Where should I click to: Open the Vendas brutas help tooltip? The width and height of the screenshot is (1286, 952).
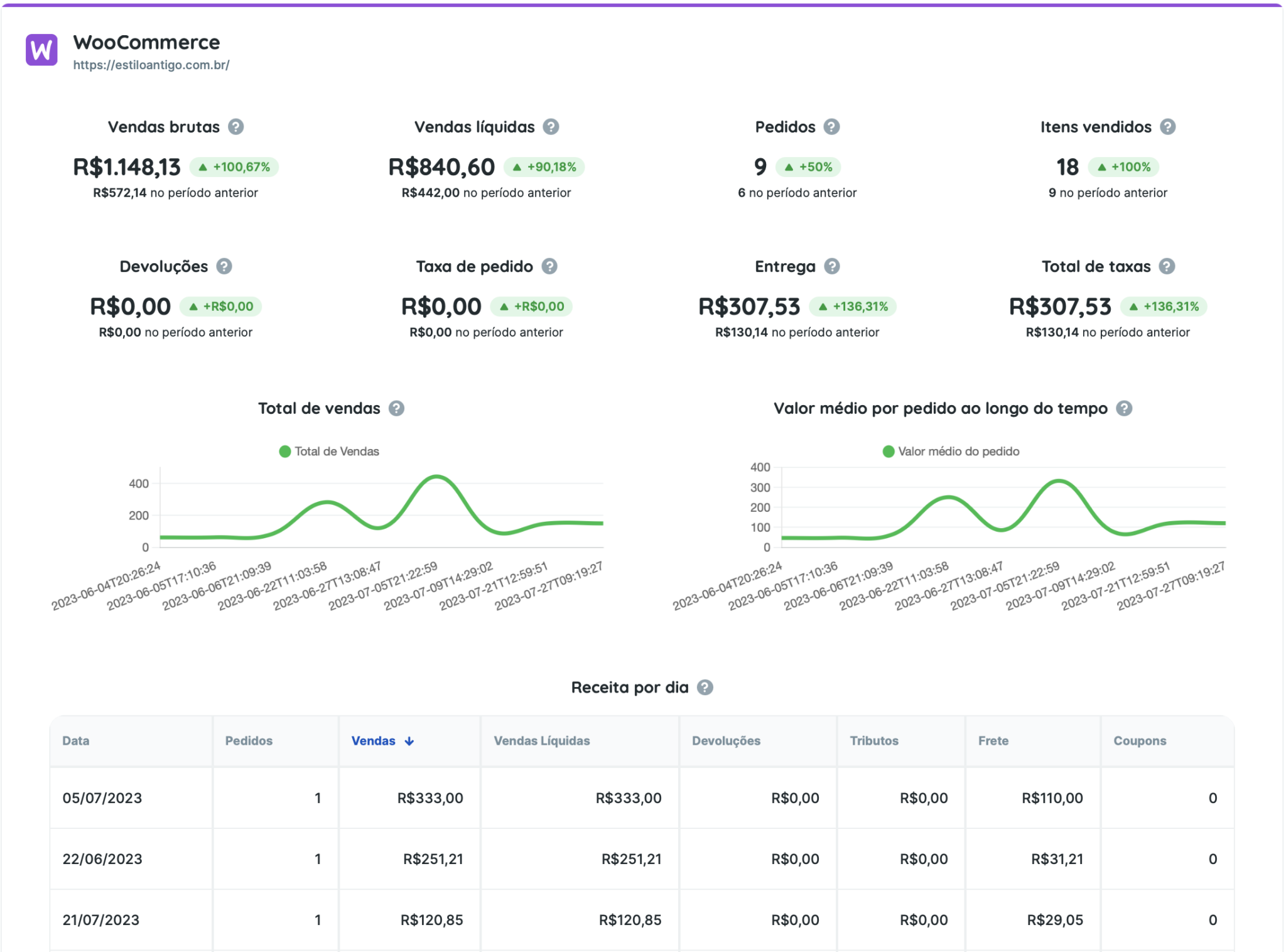click(x=235, y=127)
